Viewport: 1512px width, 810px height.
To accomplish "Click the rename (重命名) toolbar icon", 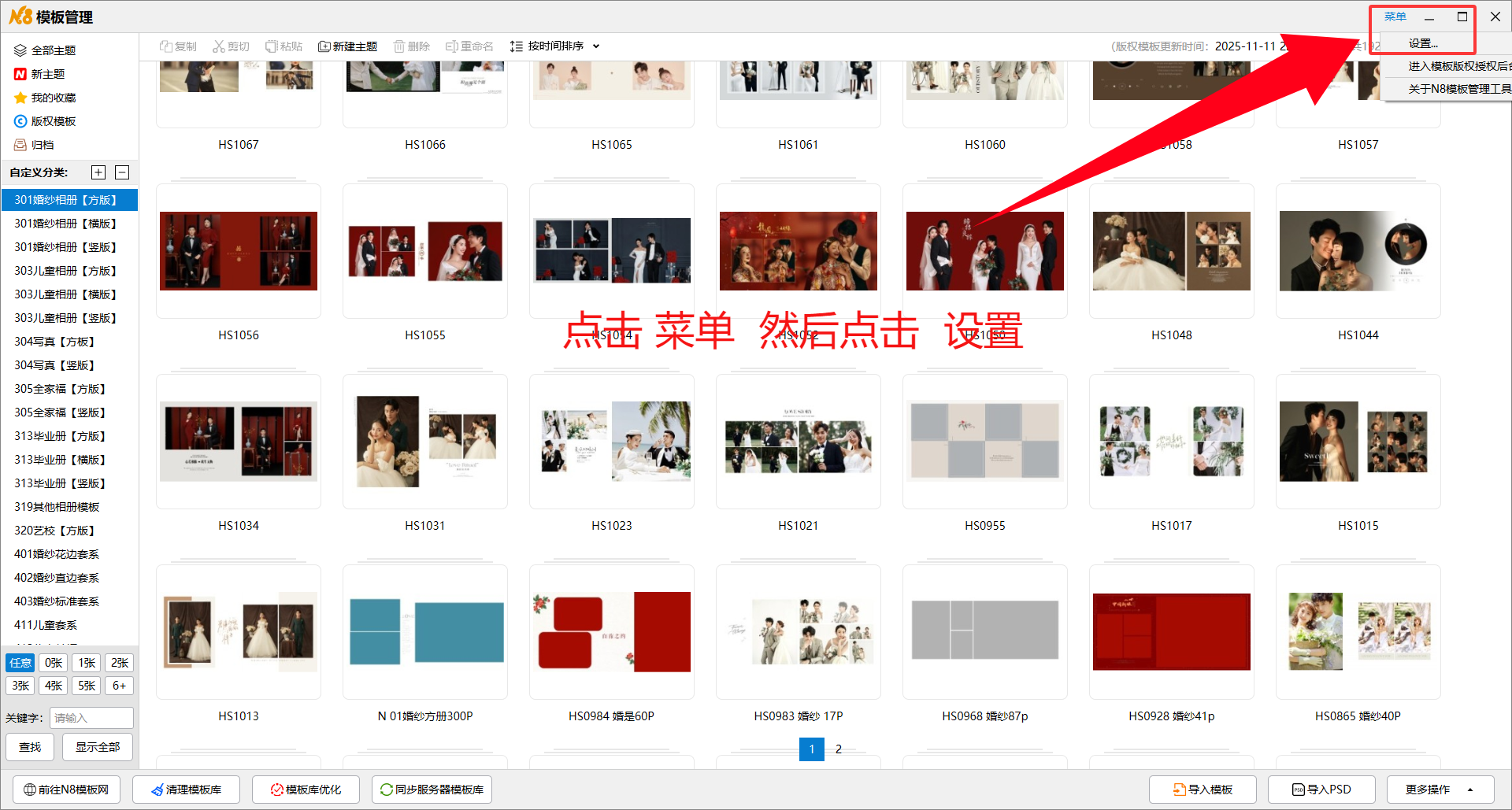I will pyautogui.click(x=452, y=46).
